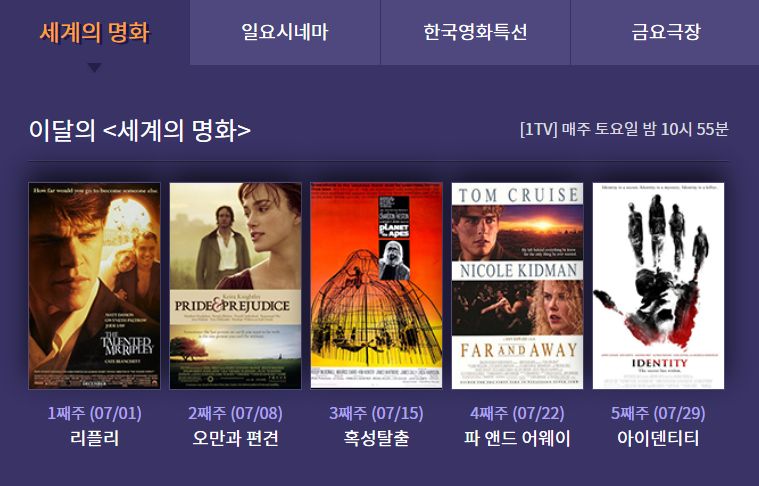View the Far and Away poster
Viewport: 759px width, 486px height.
(517, 286)
